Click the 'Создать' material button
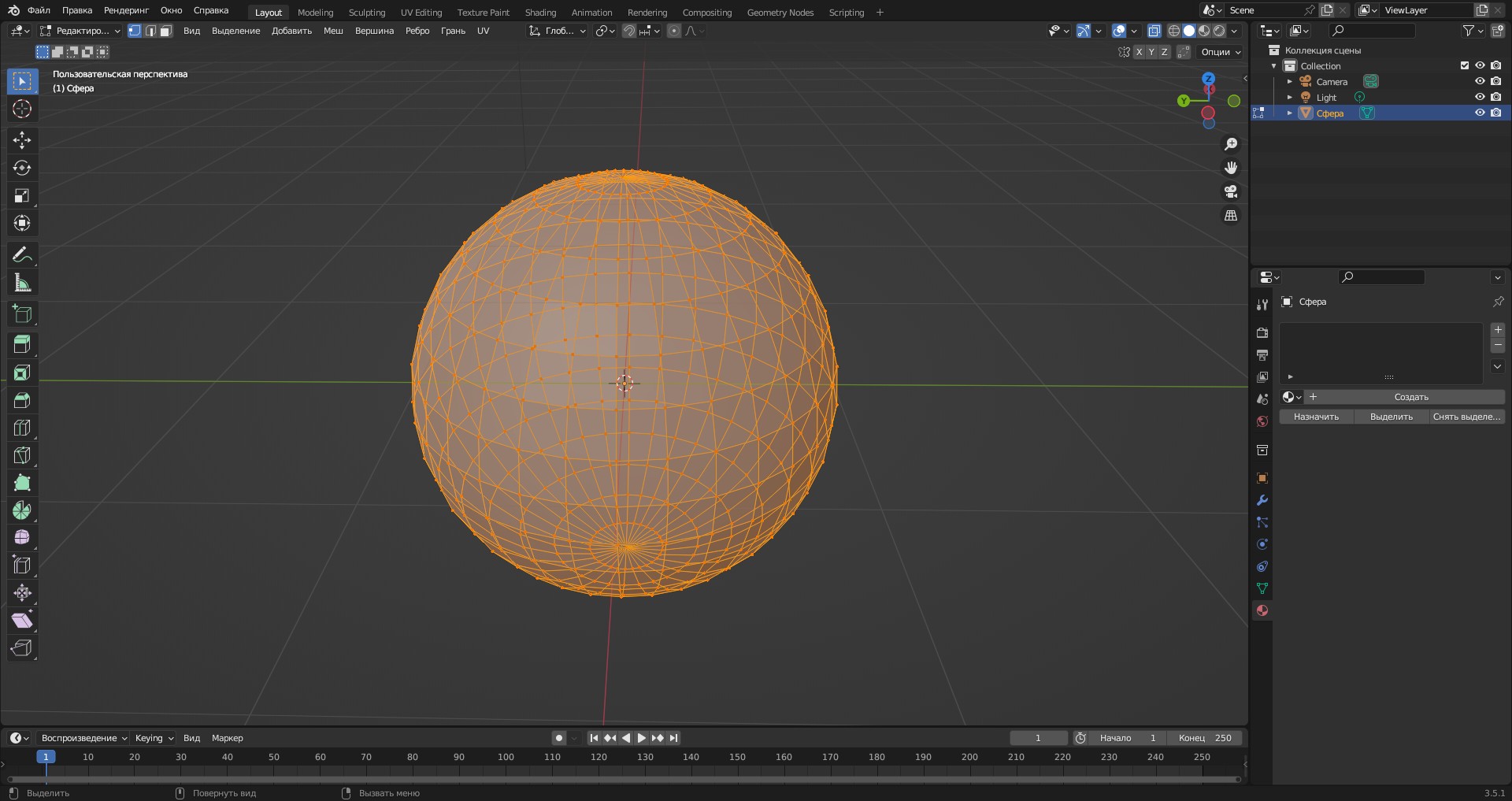1512x801 pixels. [1410, 397]
